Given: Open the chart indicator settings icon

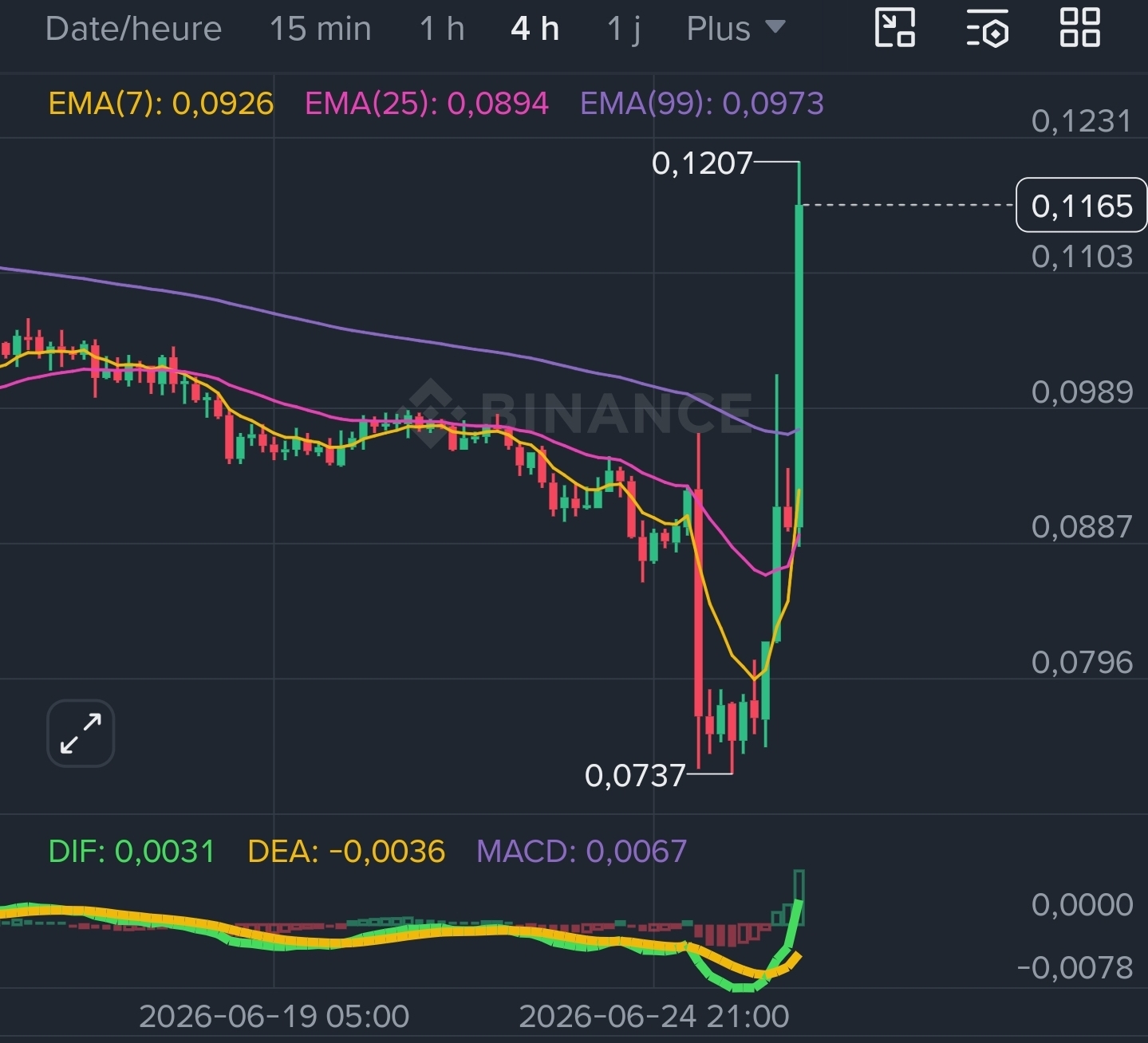Looking at the screenshot, I should click(x=988, y=28).
